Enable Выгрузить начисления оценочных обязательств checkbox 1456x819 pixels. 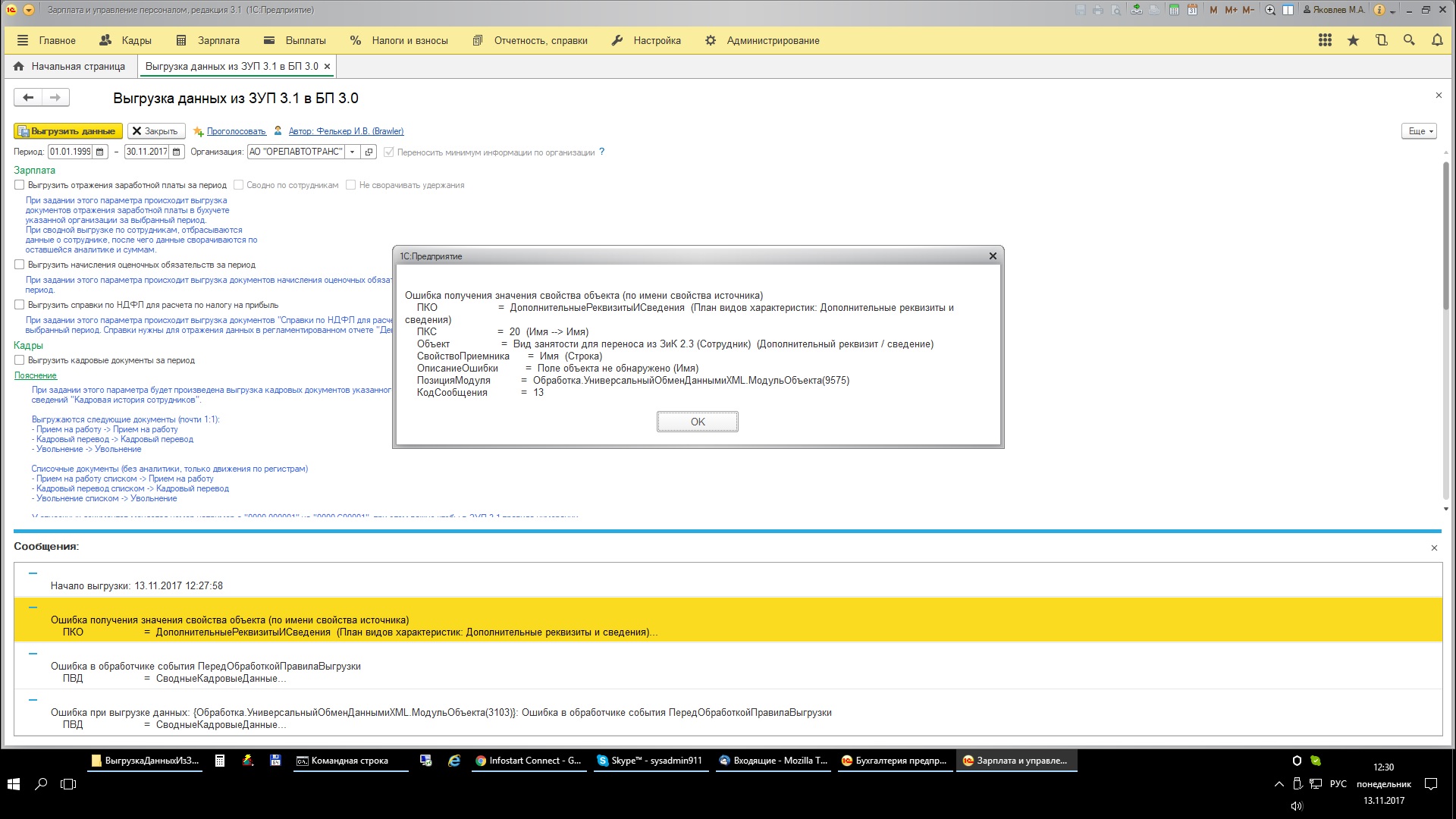20,265
